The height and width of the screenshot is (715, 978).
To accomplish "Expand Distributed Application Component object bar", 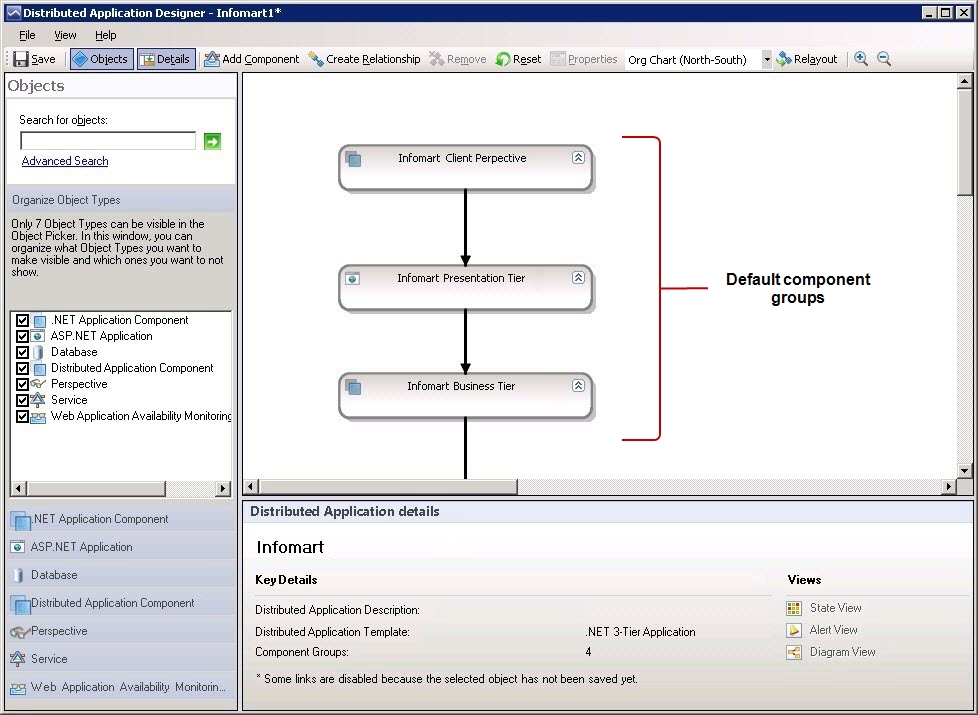I will point(122,603).
